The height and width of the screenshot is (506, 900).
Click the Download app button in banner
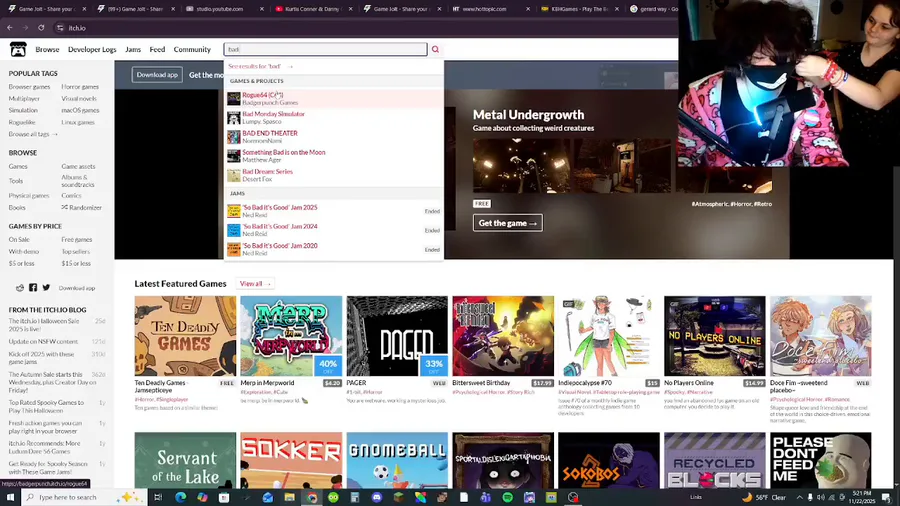coord(157,75)
